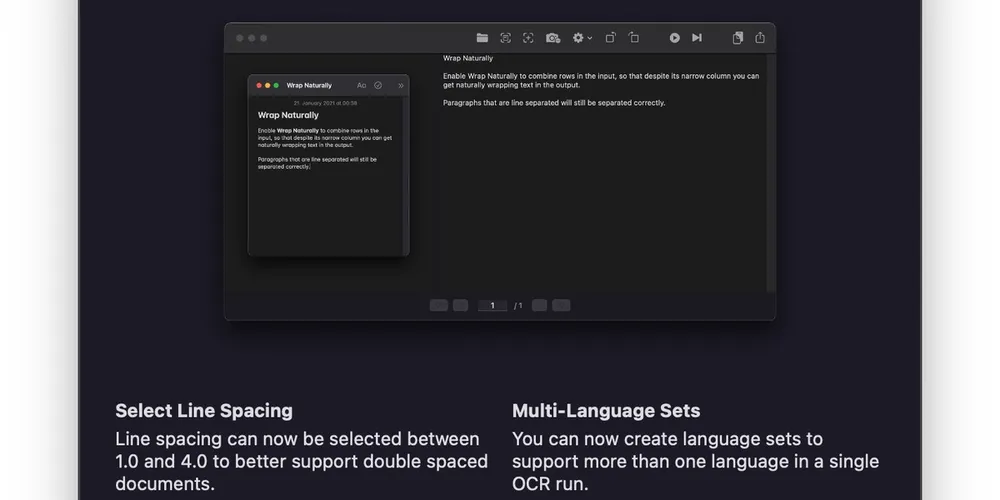Click the Aa format icon in Notes window
The height and width of the screenshot is (500, 1000).
(x=362, y=85)
